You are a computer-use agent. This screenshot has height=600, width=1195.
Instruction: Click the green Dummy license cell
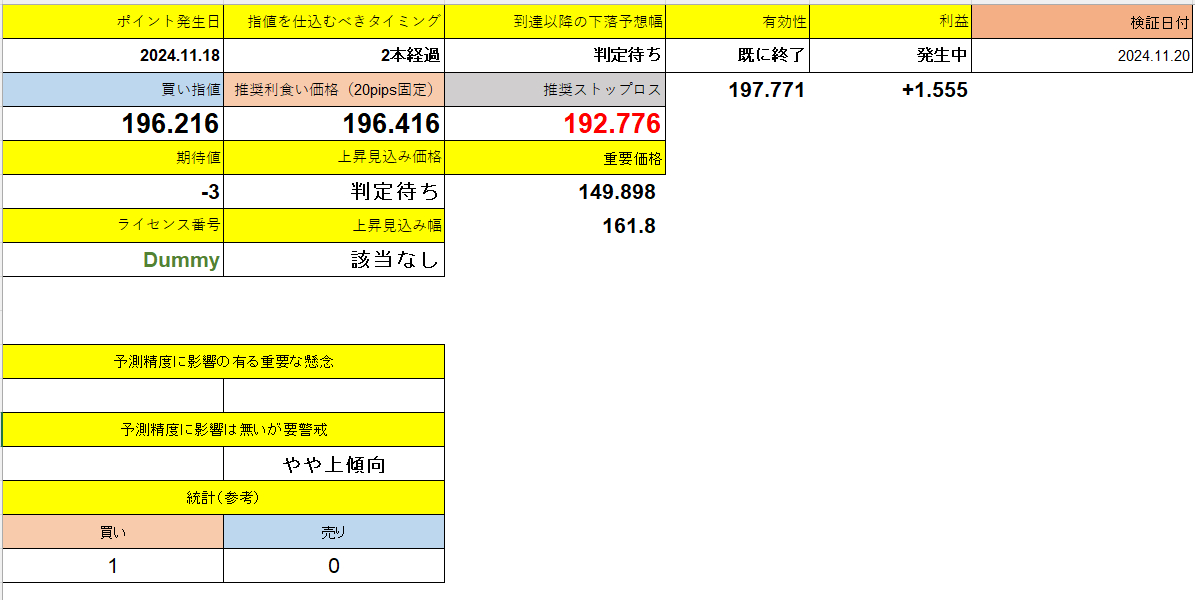coord(112,259)
